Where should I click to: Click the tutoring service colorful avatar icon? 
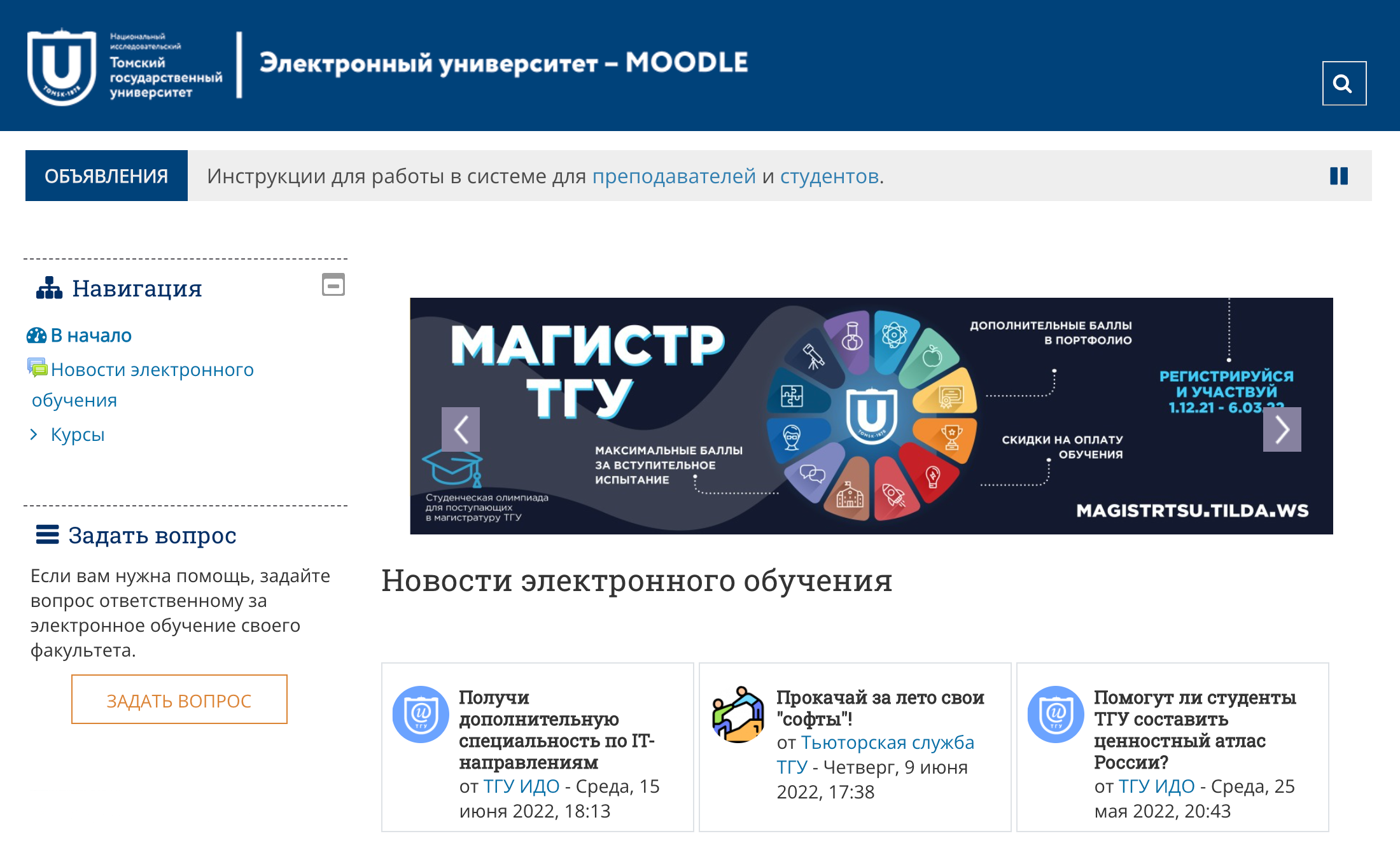[738, 714]
